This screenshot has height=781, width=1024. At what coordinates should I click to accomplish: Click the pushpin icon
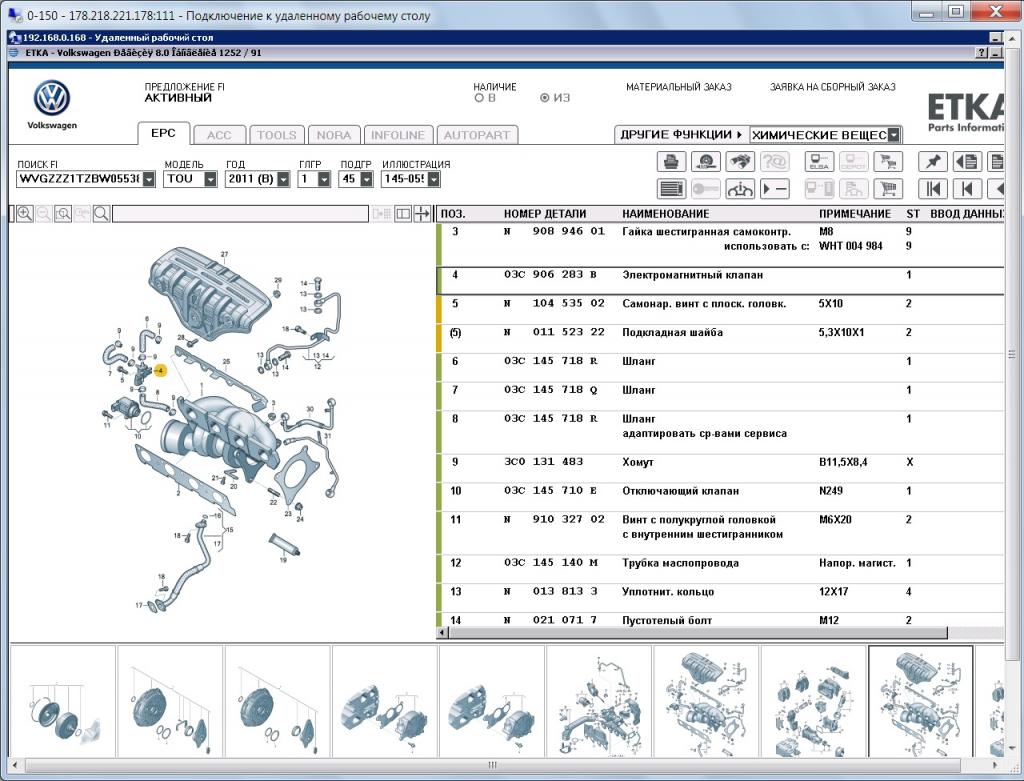(x=933, y=161)
